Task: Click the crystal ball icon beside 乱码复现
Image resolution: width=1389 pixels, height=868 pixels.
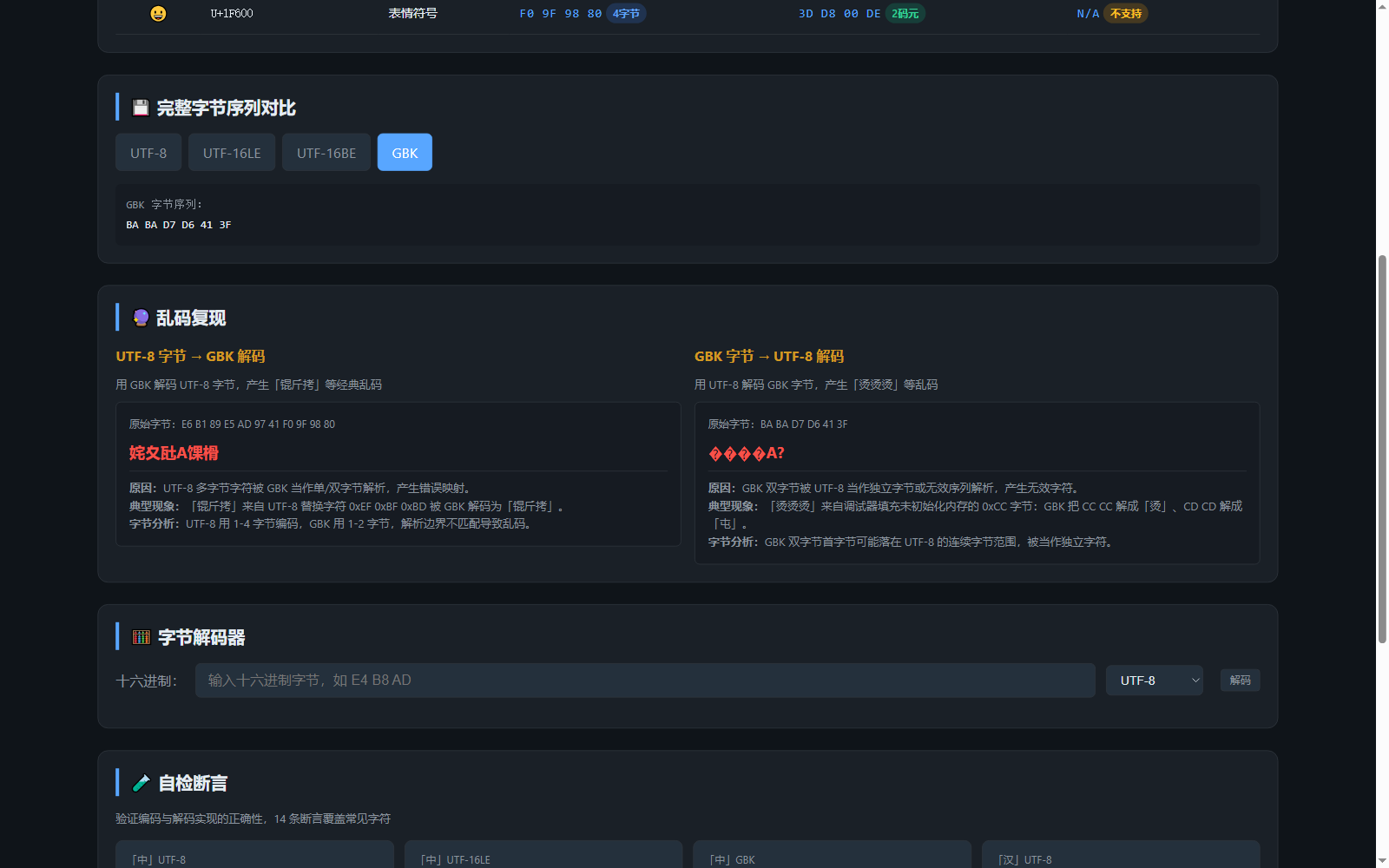Action: click(x=141, y=318)
